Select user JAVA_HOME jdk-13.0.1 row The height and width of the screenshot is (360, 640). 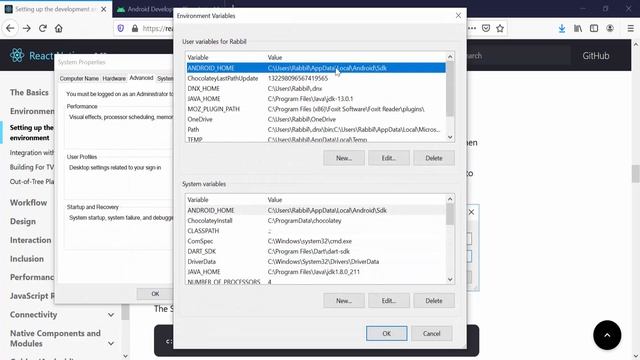pos(316,98)
